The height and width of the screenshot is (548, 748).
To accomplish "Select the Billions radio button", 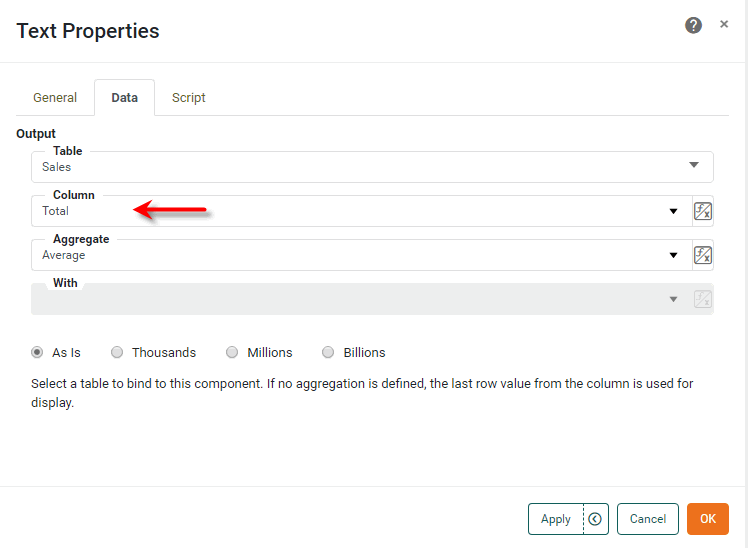I will (328, 352).
